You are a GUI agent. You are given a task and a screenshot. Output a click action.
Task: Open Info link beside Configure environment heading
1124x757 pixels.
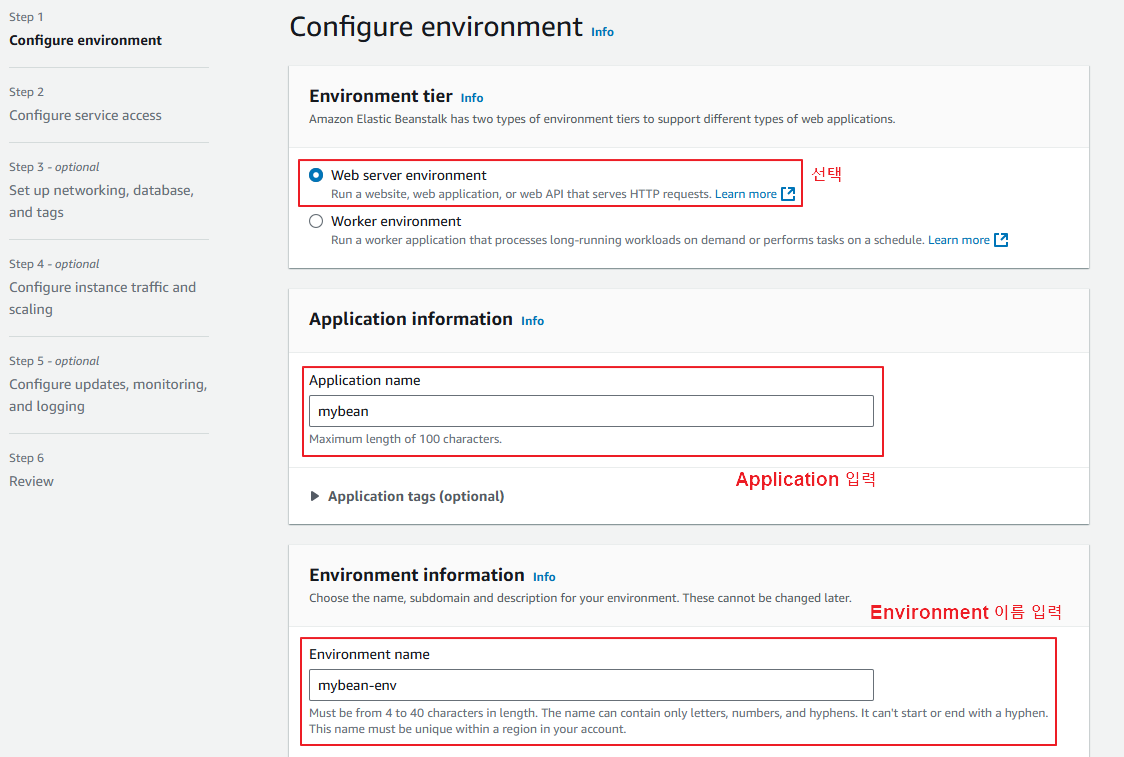coord(602,32)
